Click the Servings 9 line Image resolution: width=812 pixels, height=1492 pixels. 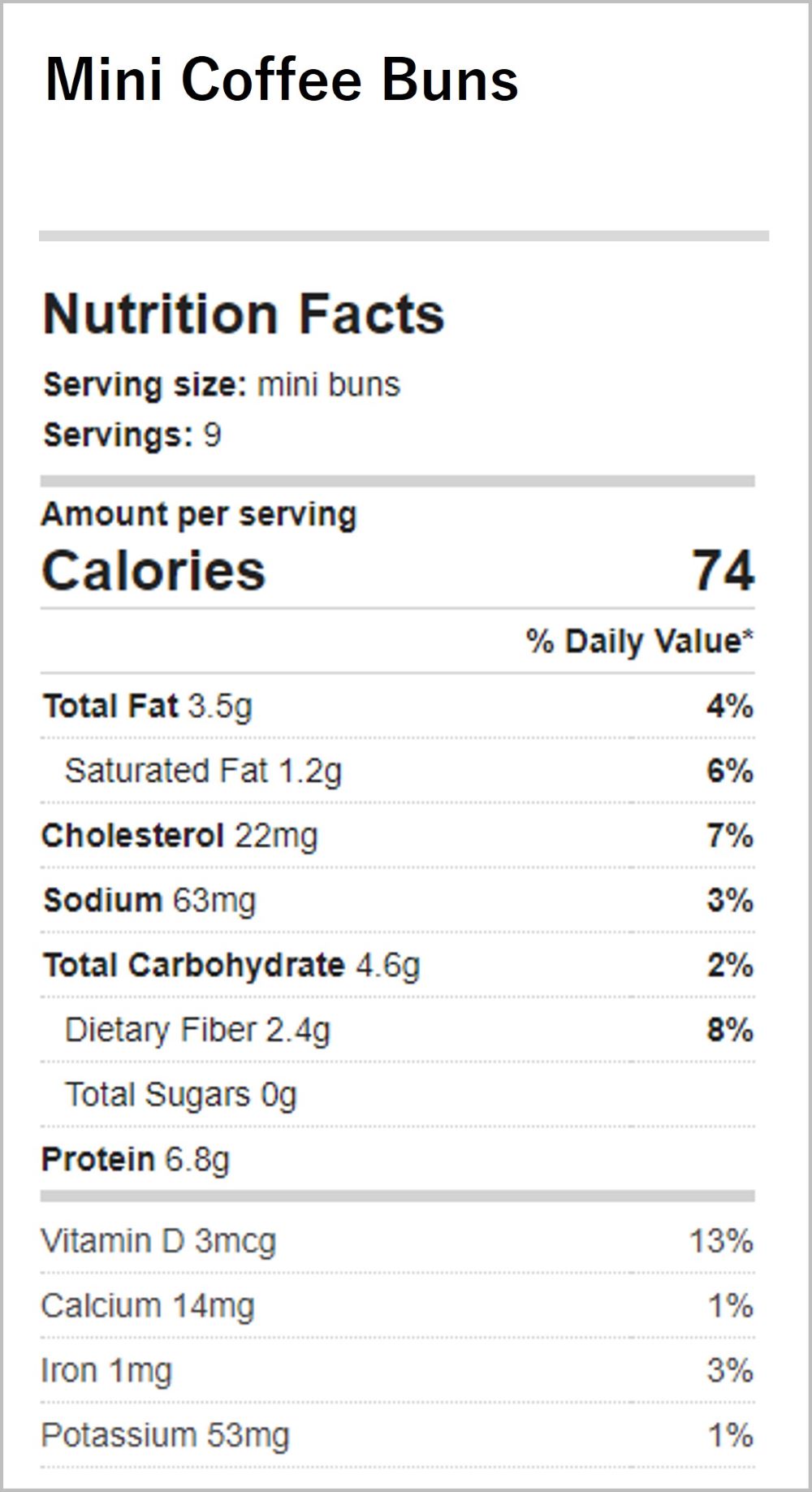(x=132, y=435)
